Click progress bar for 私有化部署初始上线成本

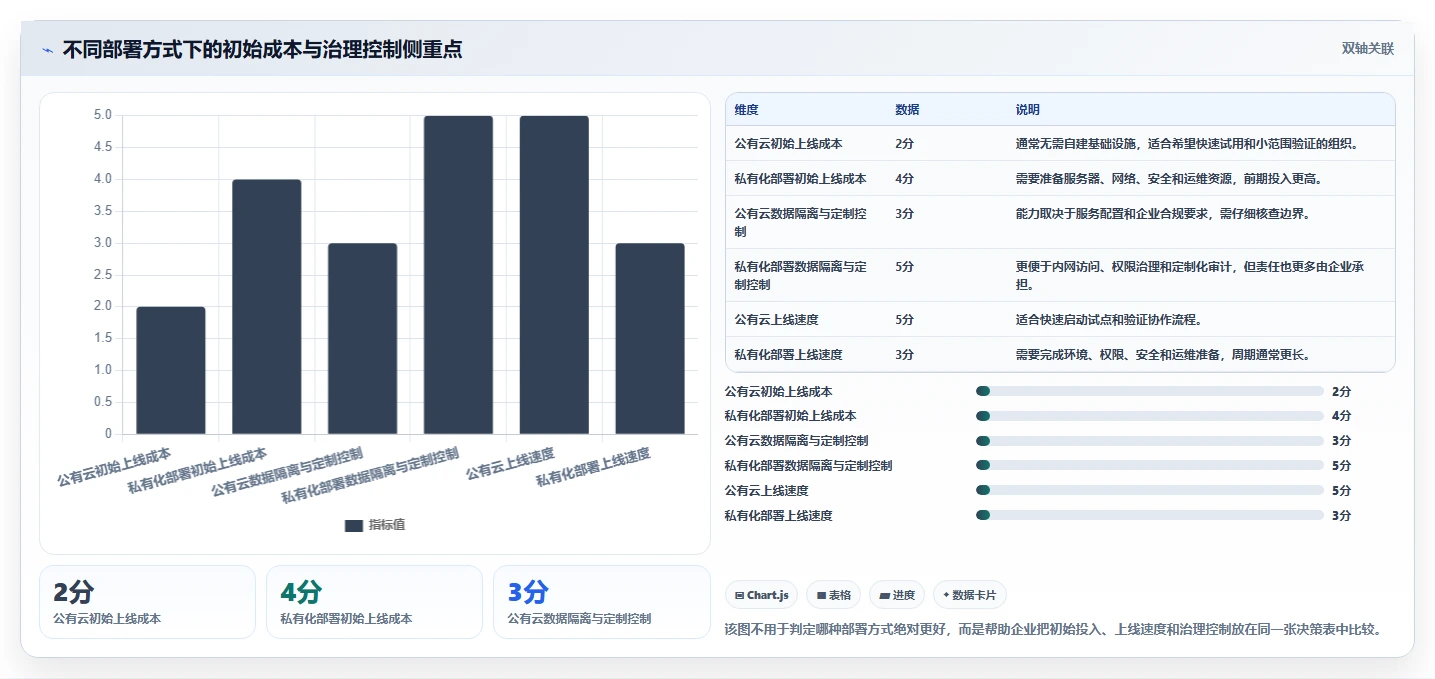pyautogui.click(x=1150, y=416)
